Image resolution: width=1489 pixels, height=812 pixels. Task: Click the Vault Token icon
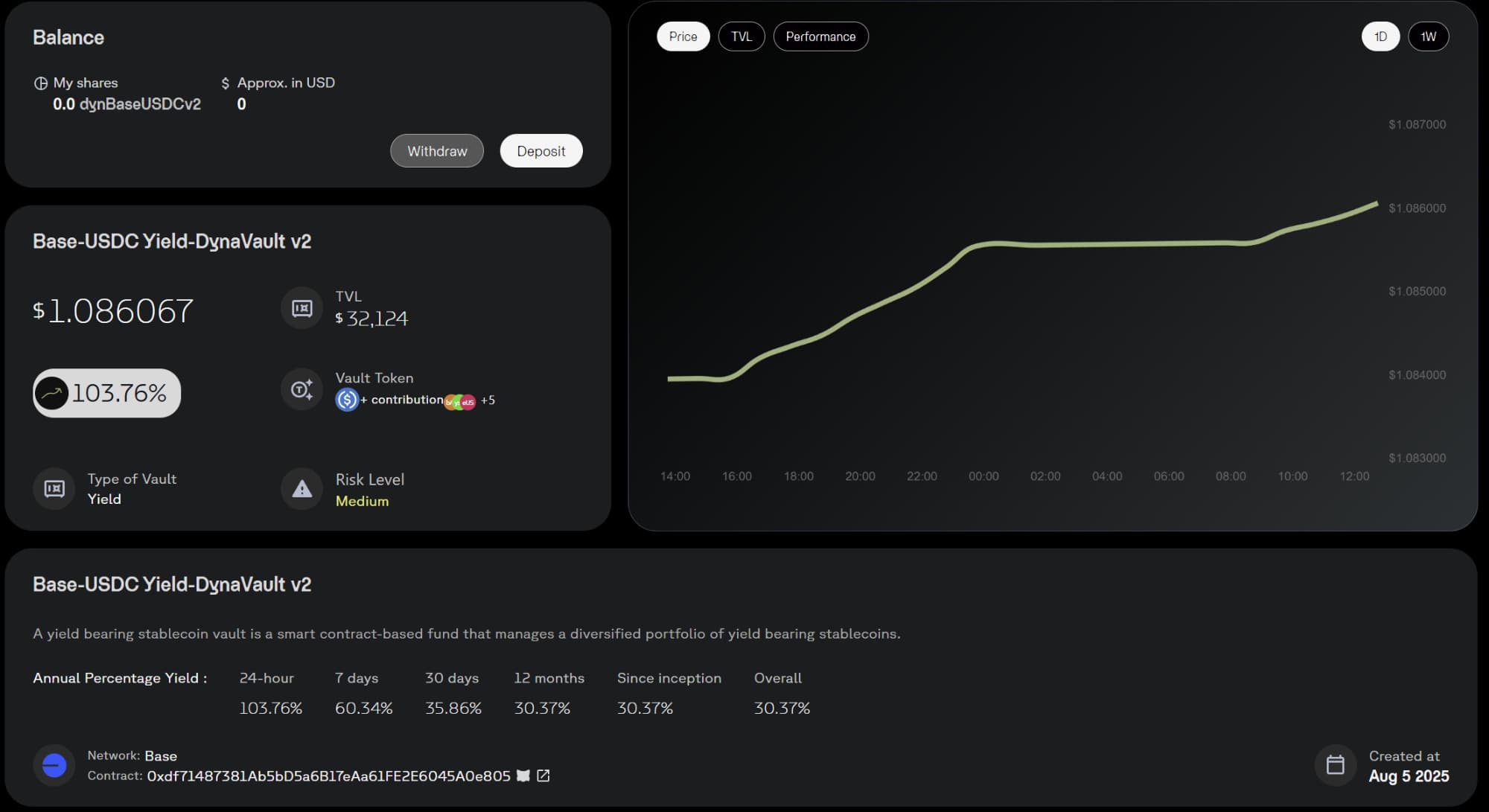(x=302, y=389)
